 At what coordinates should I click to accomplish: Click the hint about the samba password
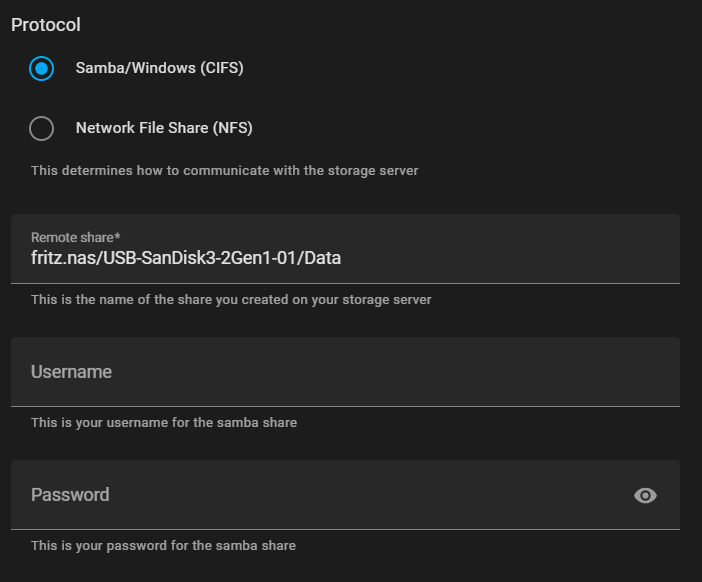163,546
